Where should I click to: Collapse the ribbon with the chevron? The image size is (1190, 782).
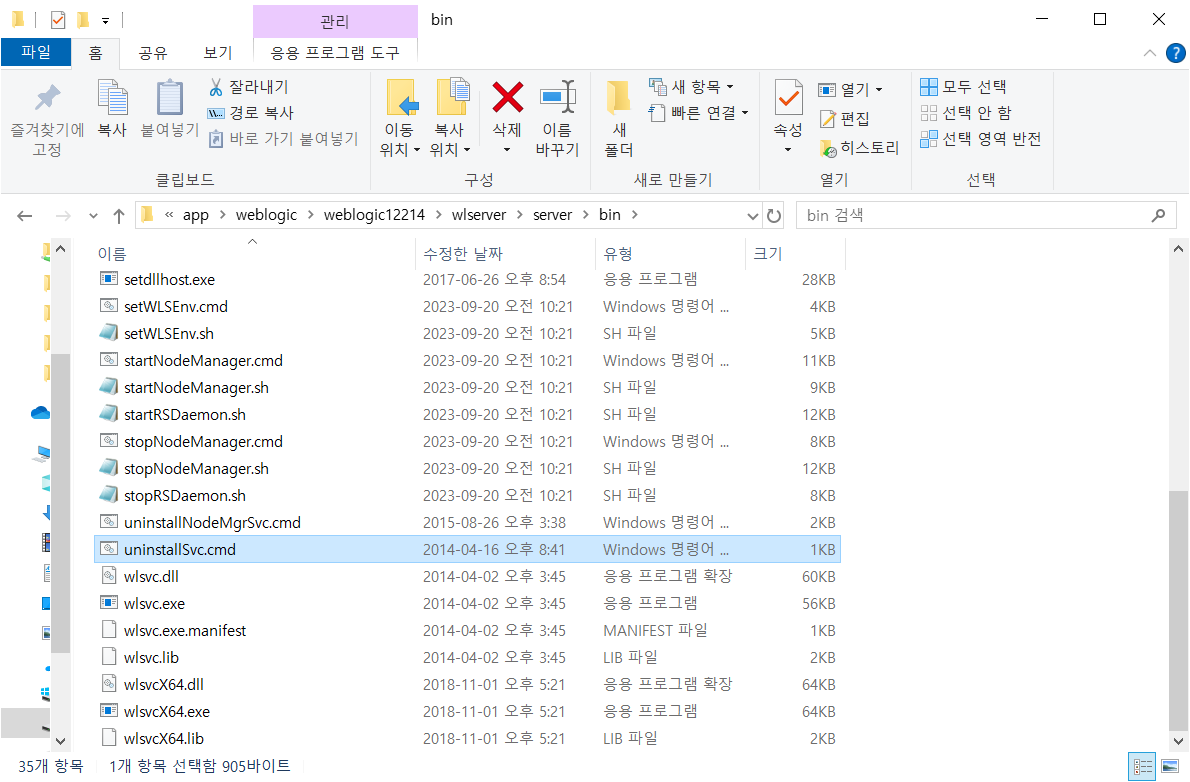1150,53
